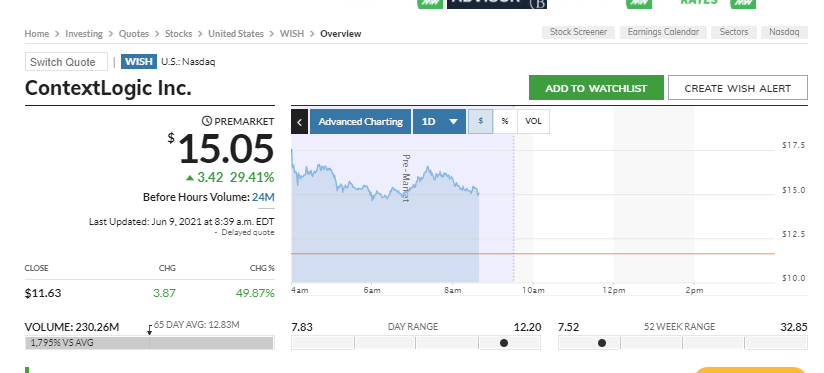Open Advanced Charting
Viewport: 824px width, 373px height.
pos(360,121)
